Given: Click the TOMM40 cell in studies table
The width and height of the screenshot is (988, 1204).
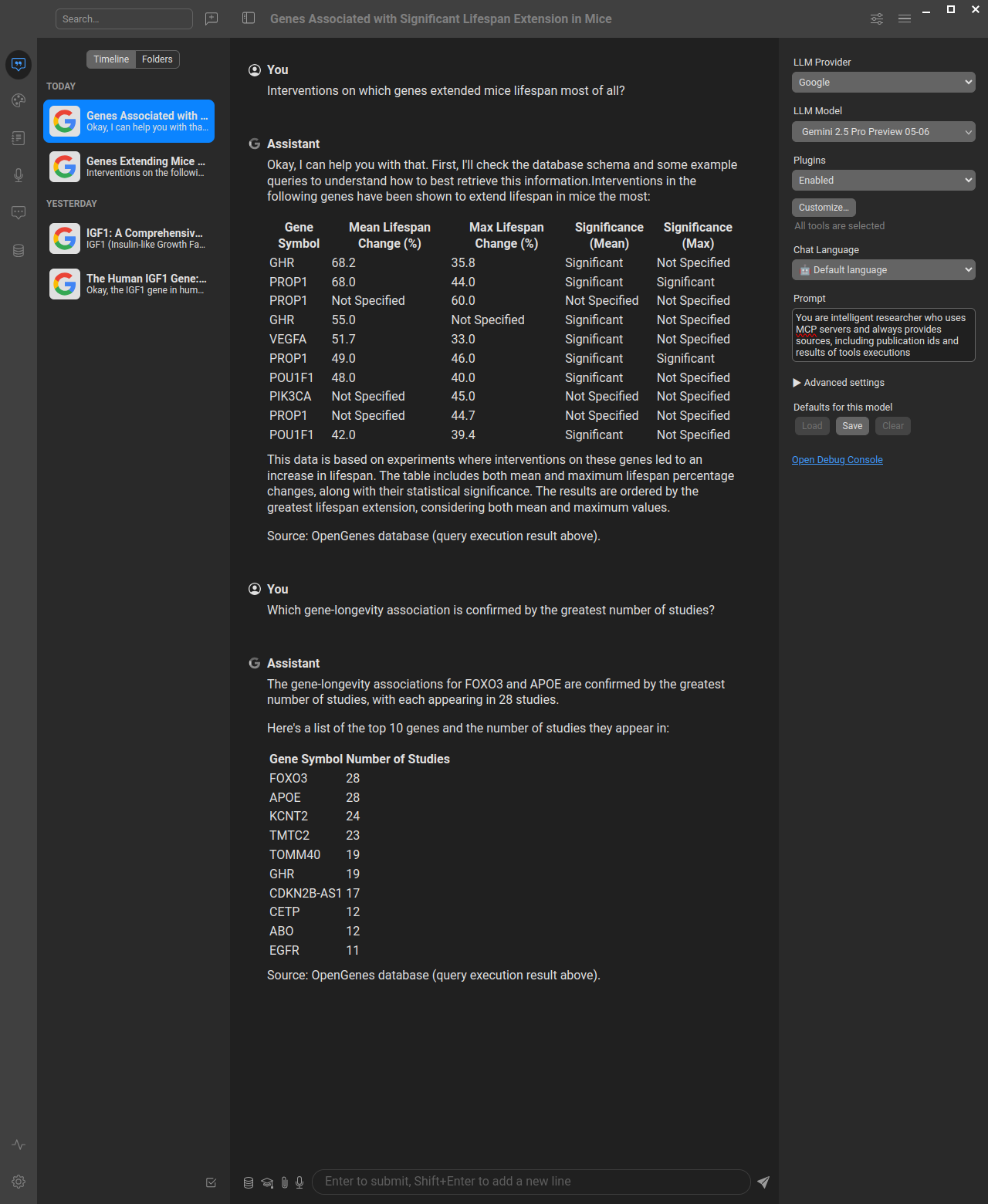Looking at the screenshot, I should 295,855.
